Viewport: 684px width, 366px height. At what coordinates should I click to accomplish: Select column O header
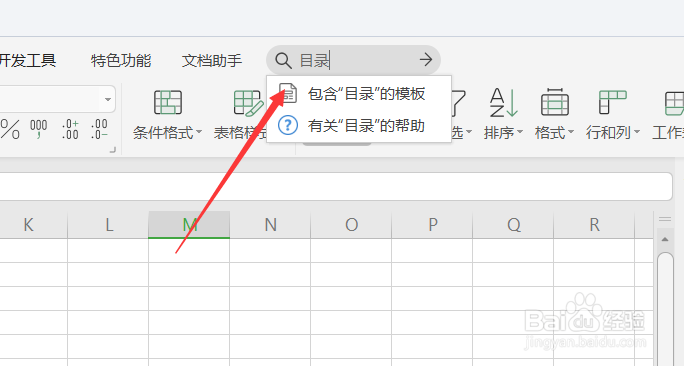click(x=351, y=225)
